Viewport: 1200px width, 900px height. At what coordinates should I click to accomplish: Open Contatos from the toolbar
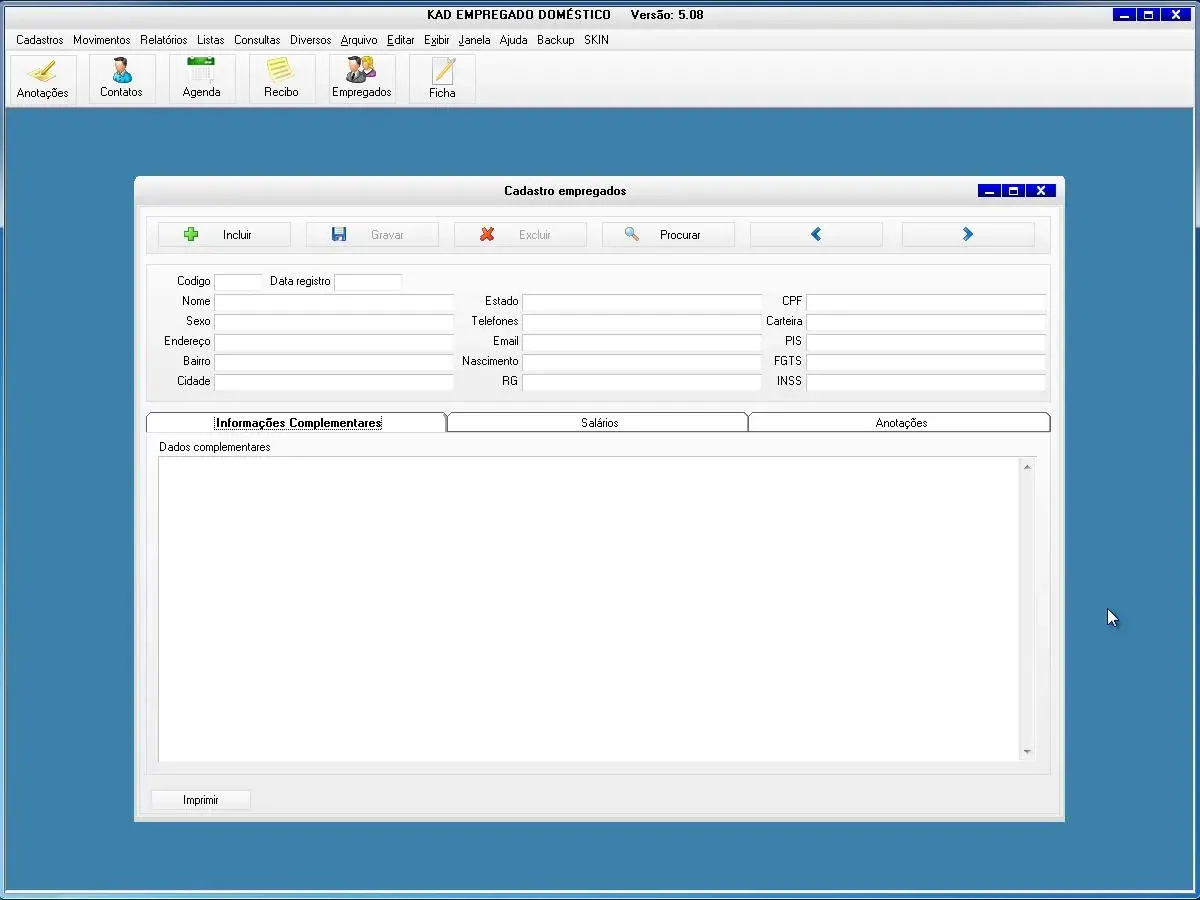[x=121, y=79]
